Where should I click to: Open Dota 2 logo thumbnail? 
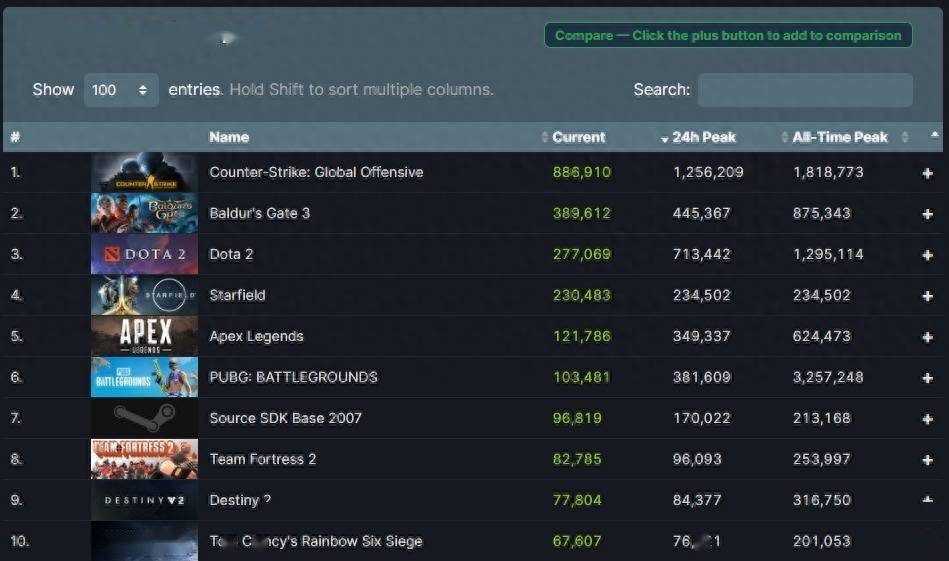tap(144, 254)
